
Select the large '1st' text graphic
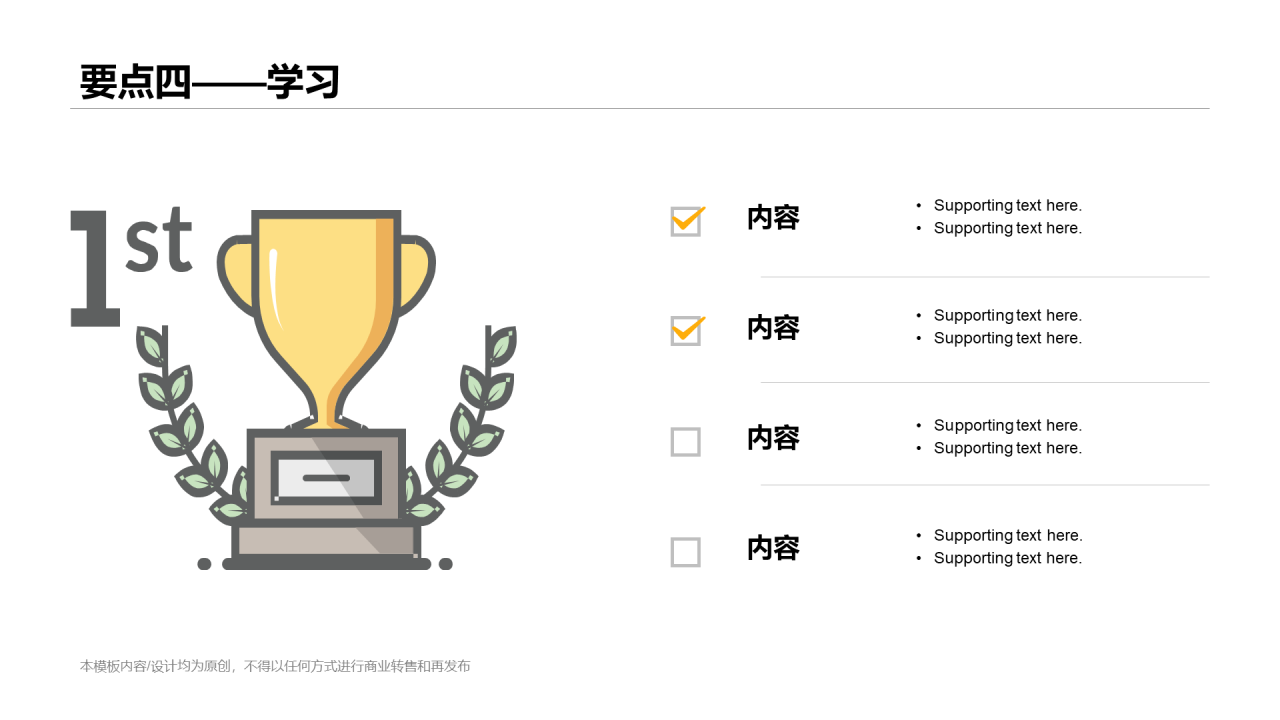click(131, 267)
